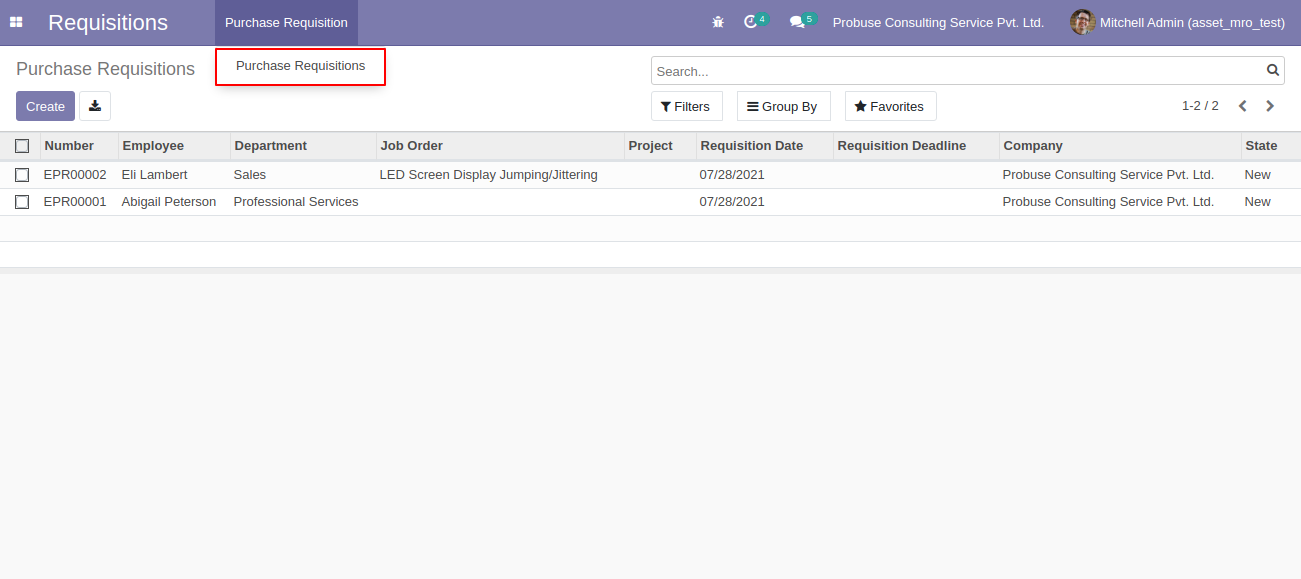Screen dimensions: 1301x579
Task: Click company cell in EPR00002 row
Action: pos(1108,175)
